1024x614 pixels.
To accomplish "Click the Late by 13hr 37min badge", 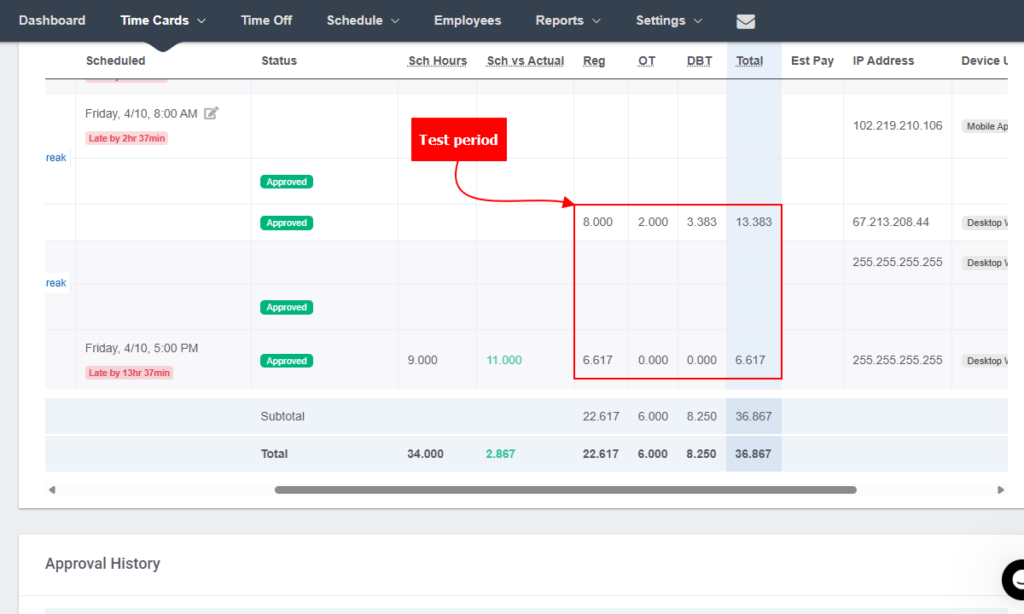I will pyautogui.click(x=129, y=373).
